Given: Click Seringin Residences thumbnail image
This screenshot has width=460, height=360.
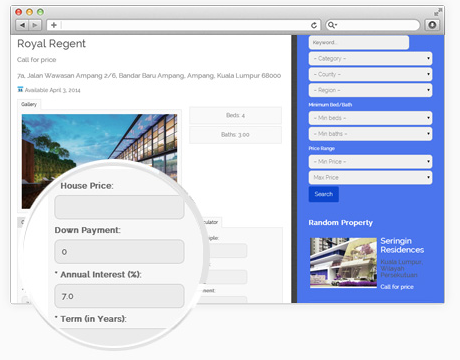Looking at the screenshot, I should pos(343,263).
